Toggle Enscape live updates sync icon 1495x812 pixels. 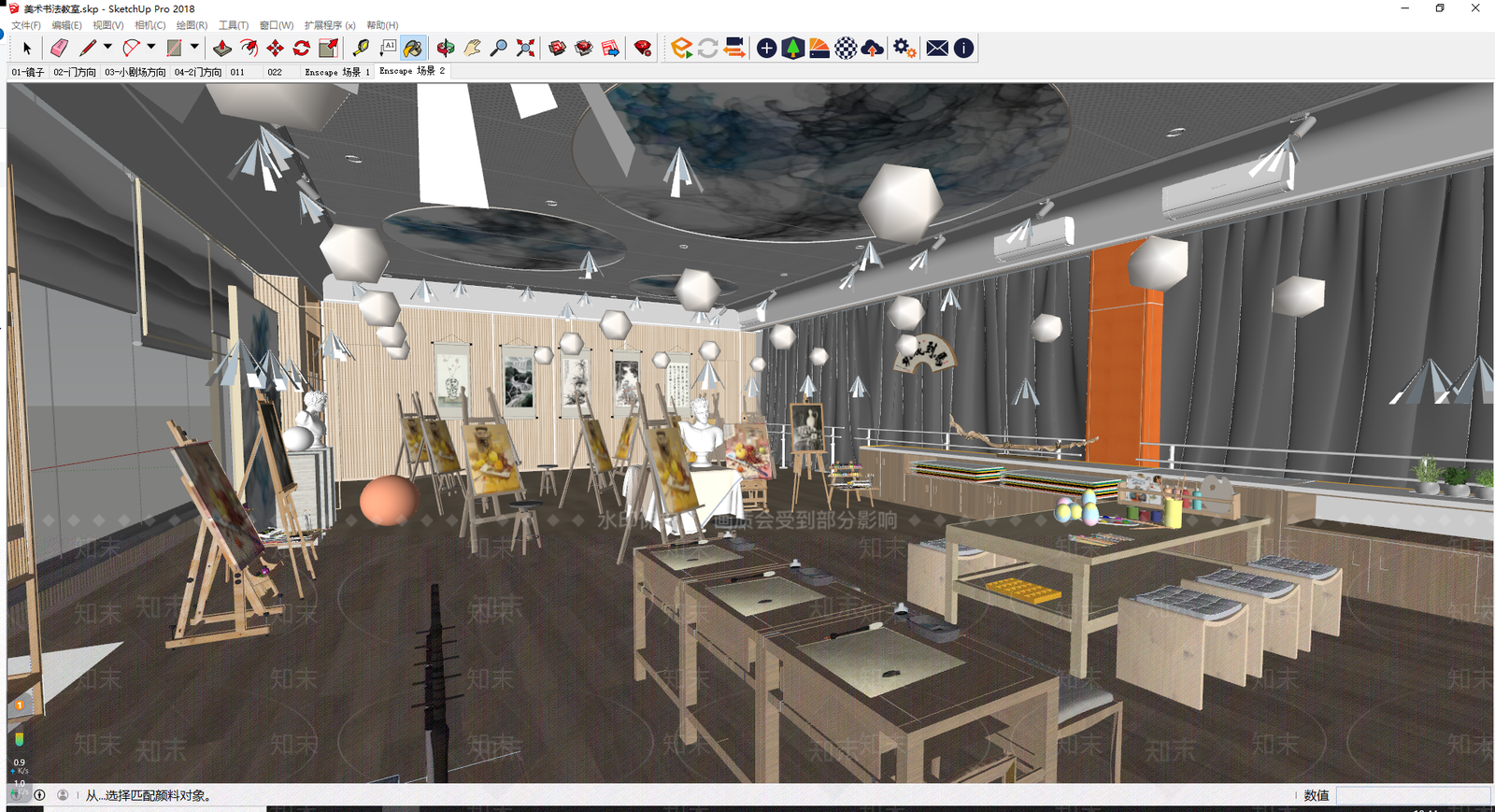tap(708, 48)
